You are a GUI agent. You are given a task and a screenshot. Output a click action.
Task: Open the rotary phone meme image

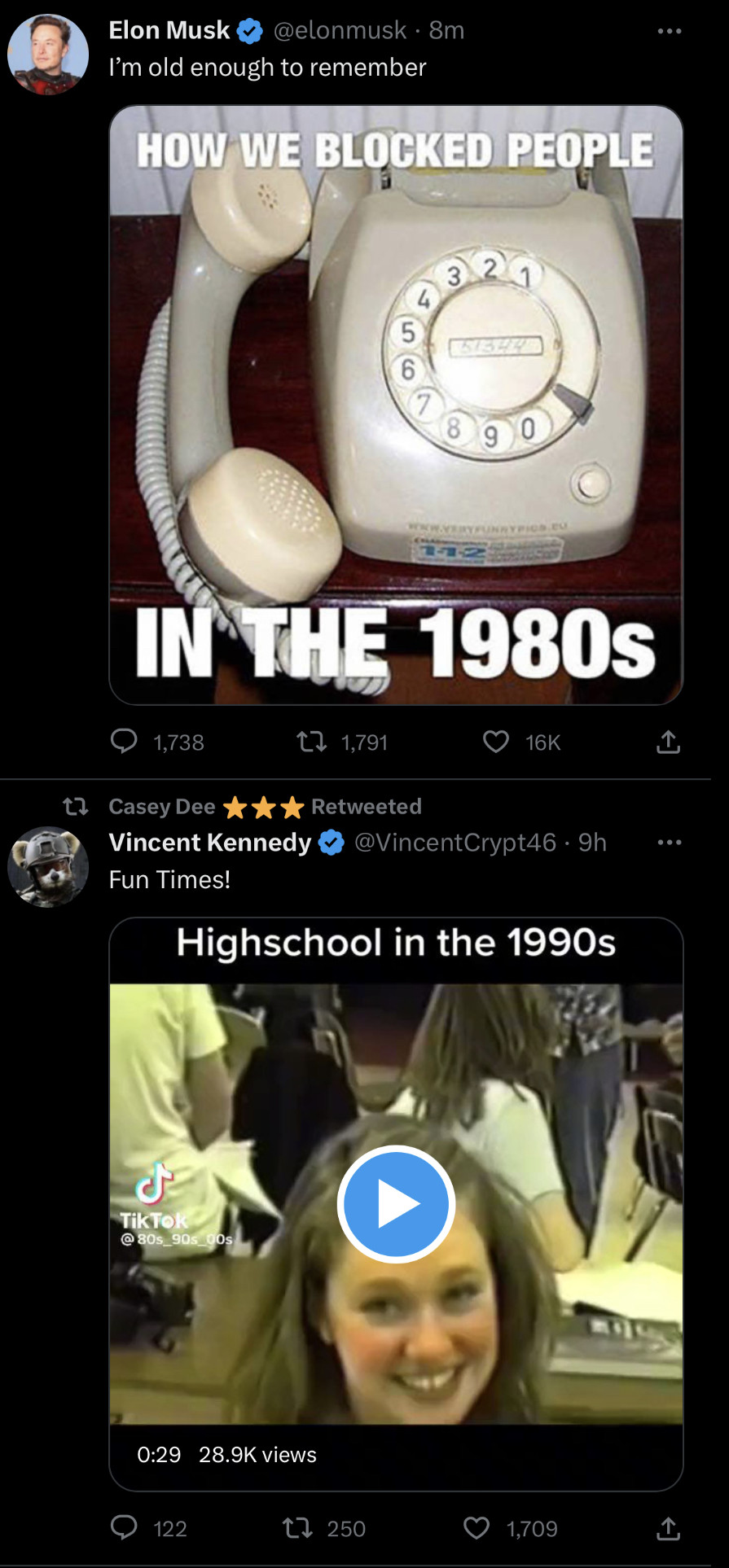point(396,405)
